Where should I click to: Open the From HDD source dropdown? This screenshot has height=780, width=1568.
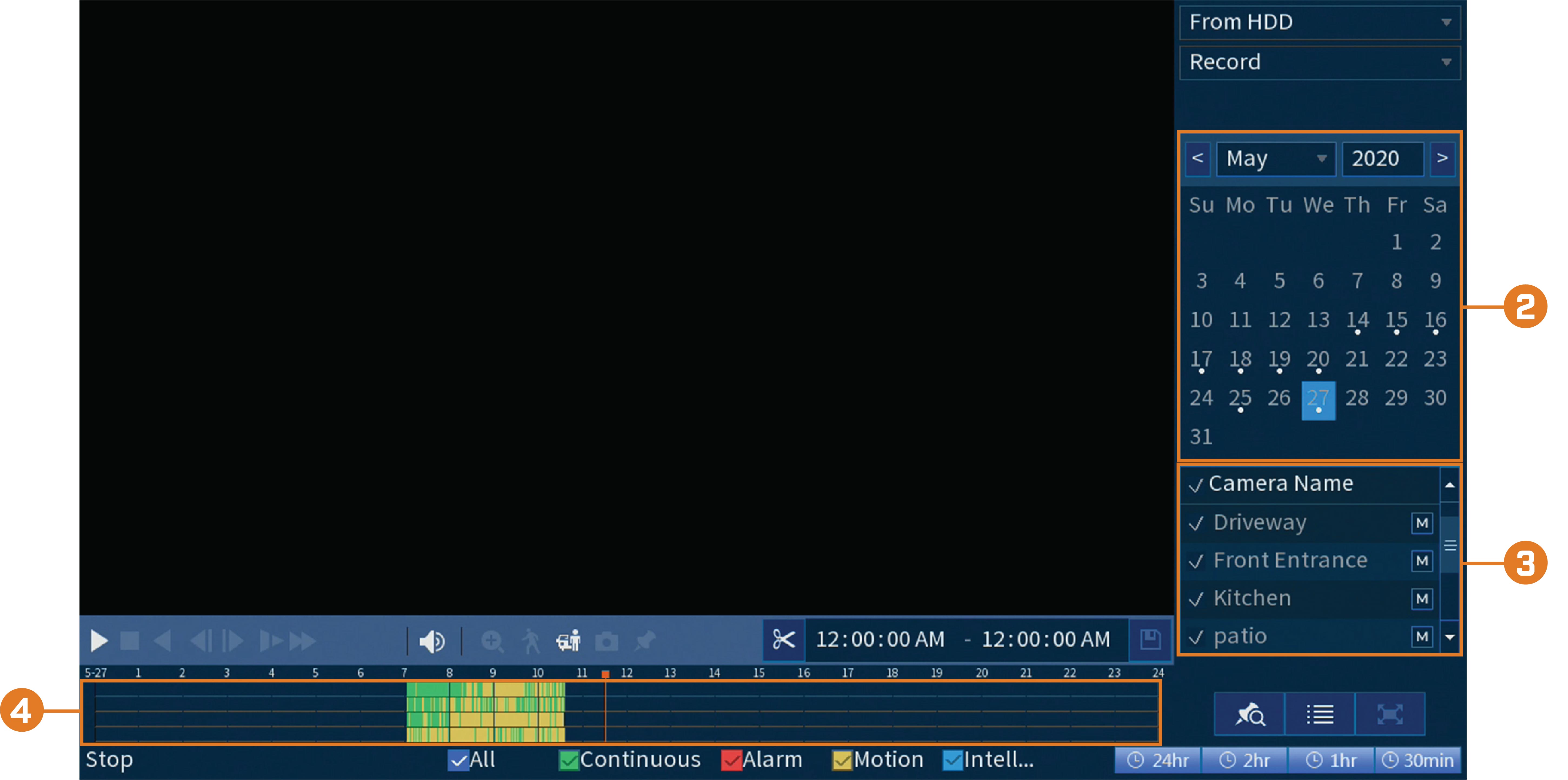(x=1320, y=22)
